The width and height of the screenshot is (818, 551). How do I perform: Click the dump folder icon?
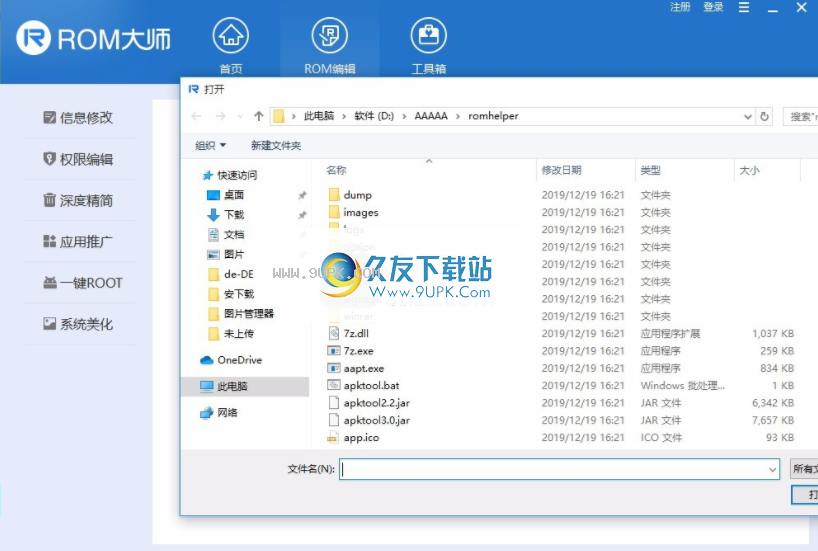pyautogui.click(x=334, y=195)
